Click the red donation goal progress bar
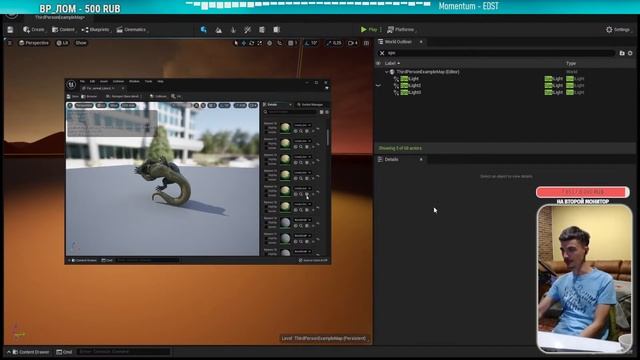640x360 pixels. 582,192
